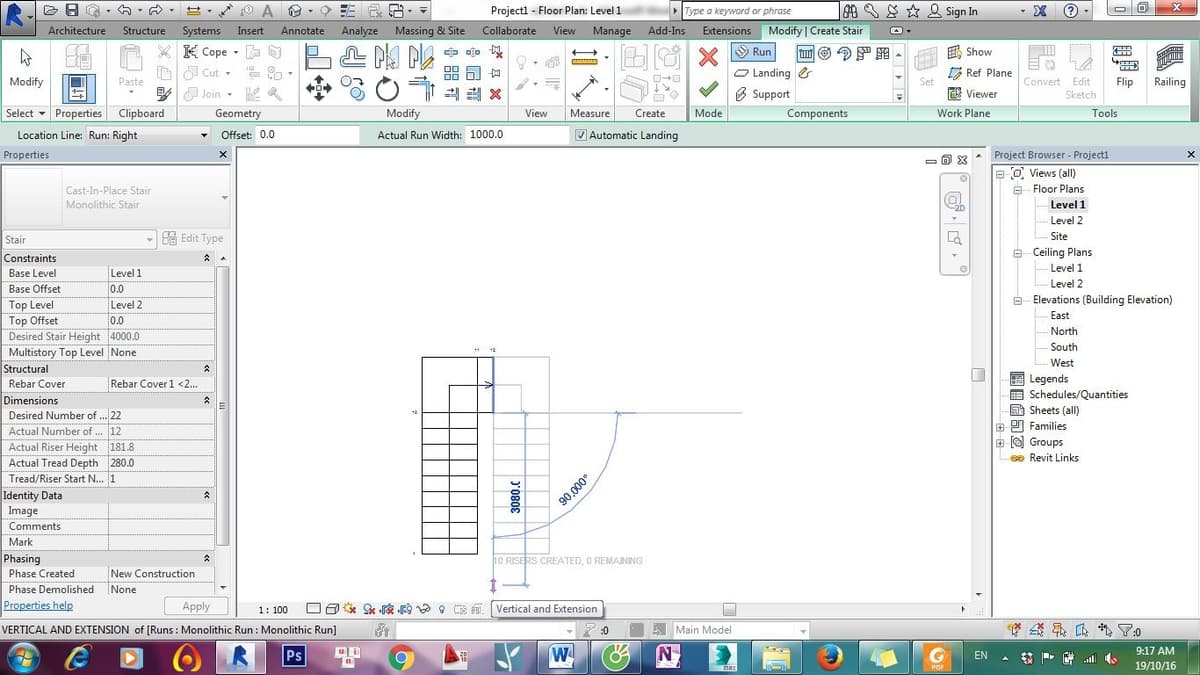Click Sign In

tap(953, 11)
